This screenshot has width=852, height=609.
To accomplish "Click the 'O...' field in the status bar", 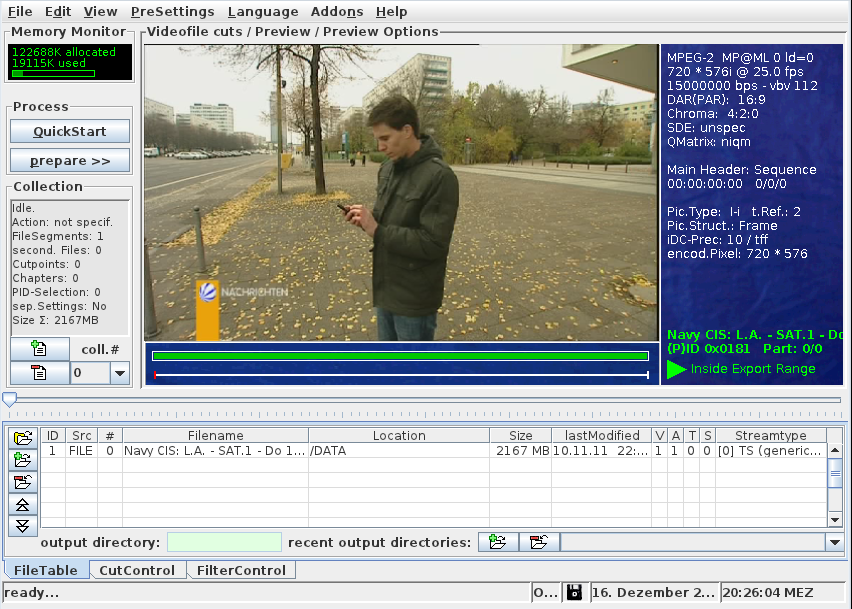I will [x=546, y=592].
